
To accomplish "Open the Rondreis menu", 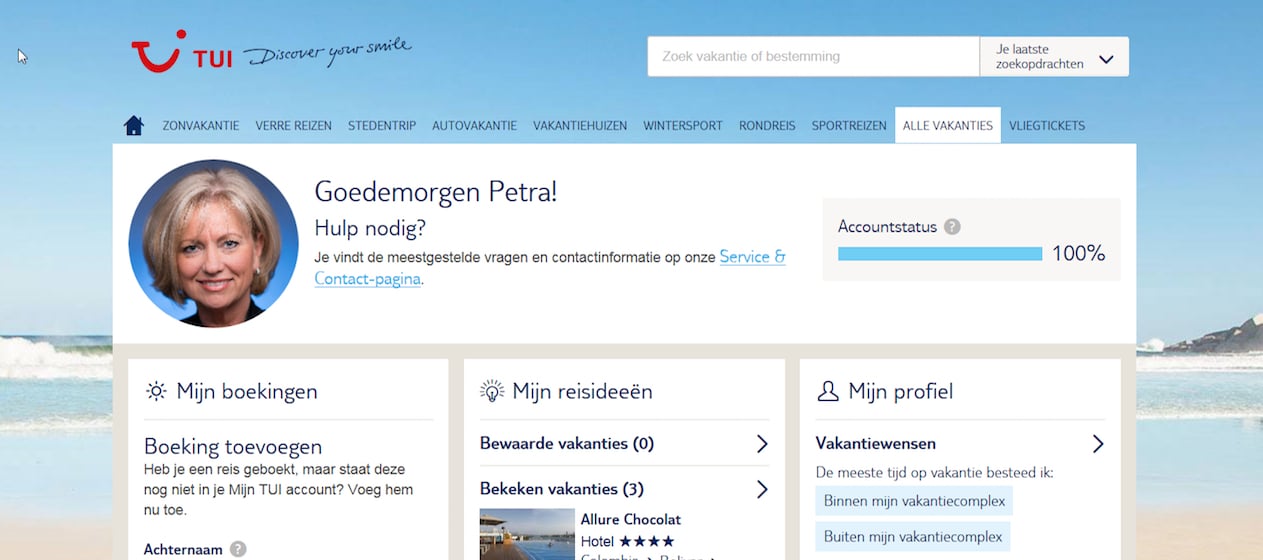I will 767,126.
